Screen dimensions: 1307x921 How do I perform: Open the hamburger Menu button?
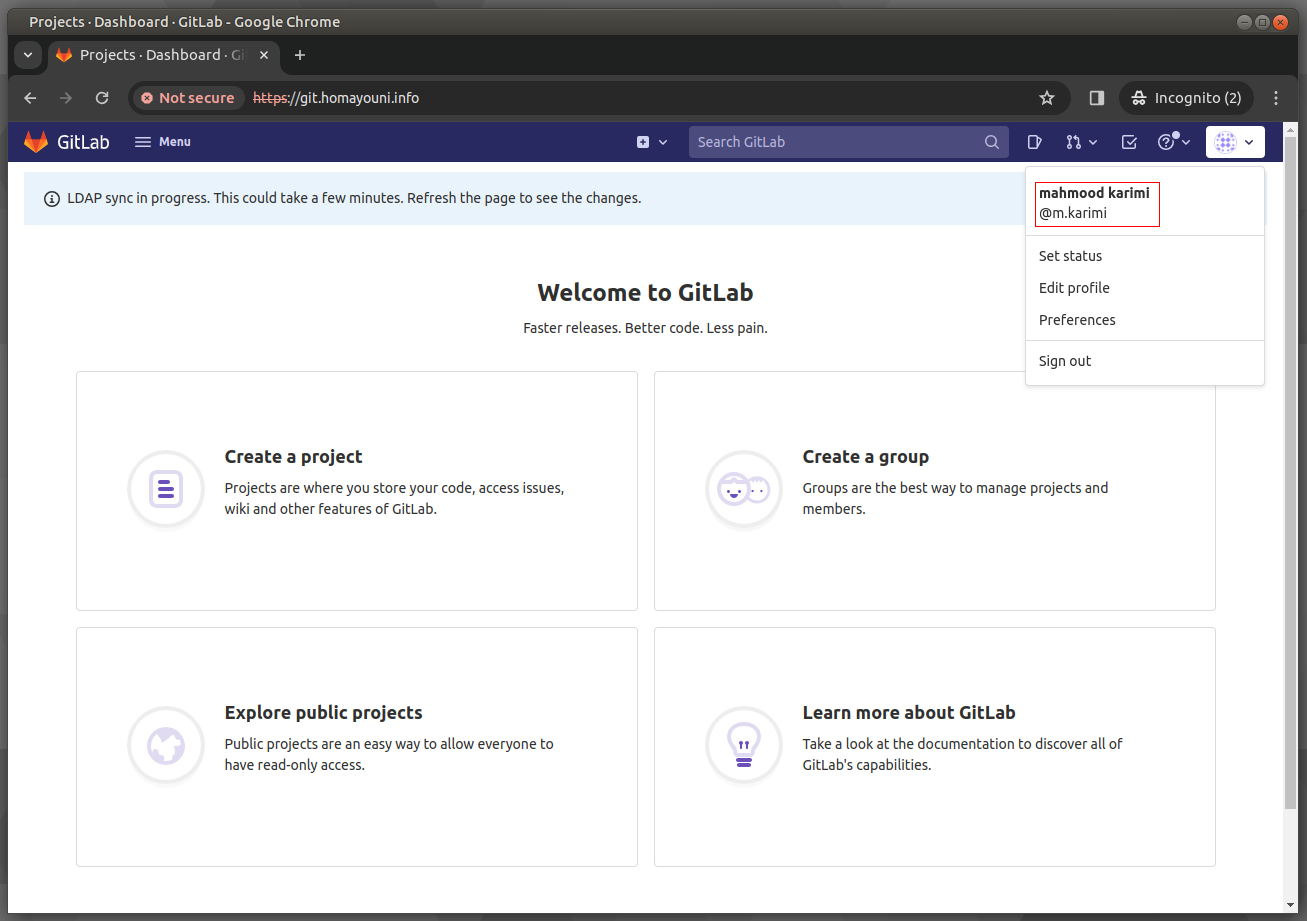(x=163, y=142)
